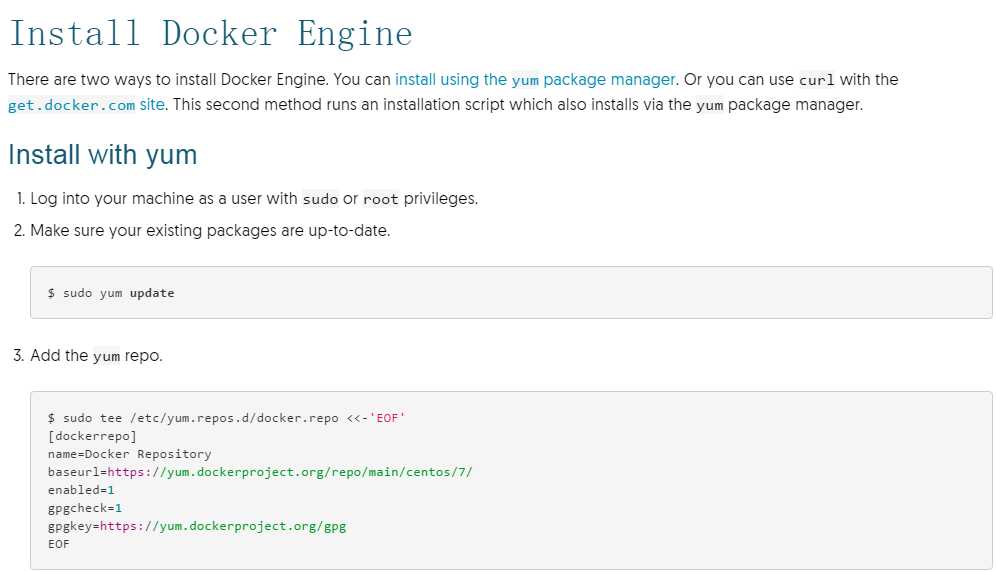
Task: Click the 'Install with yum' heading
Action: tap(103, 155)
